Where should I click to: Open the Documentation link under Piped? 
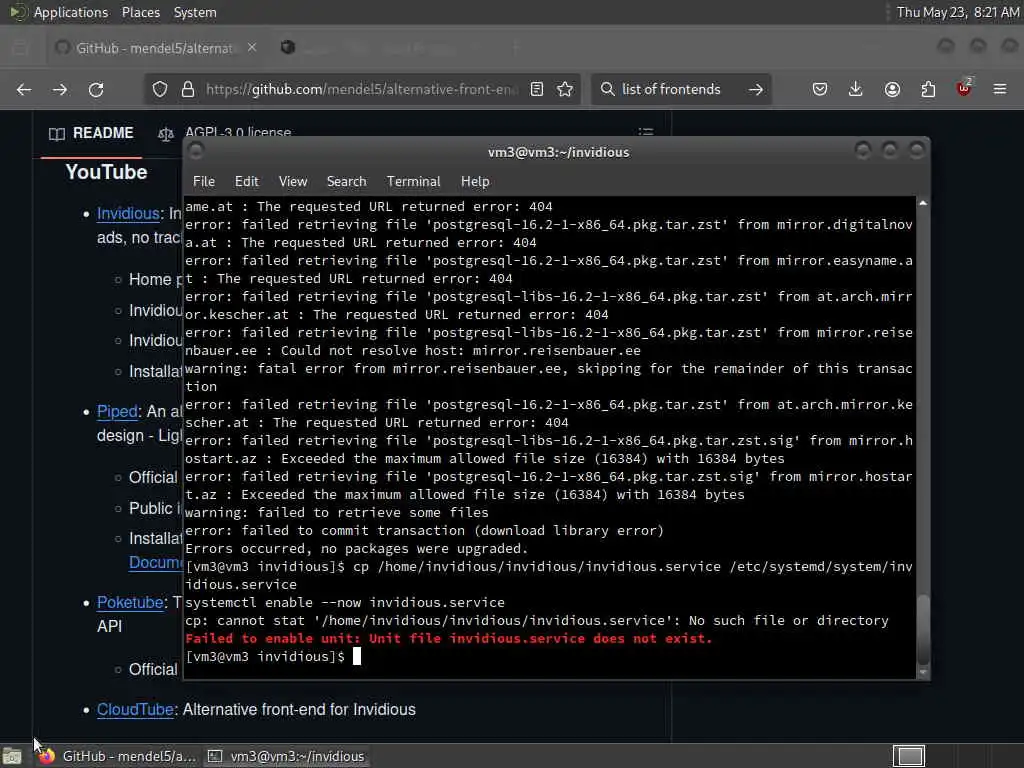[x=155, y=562]
